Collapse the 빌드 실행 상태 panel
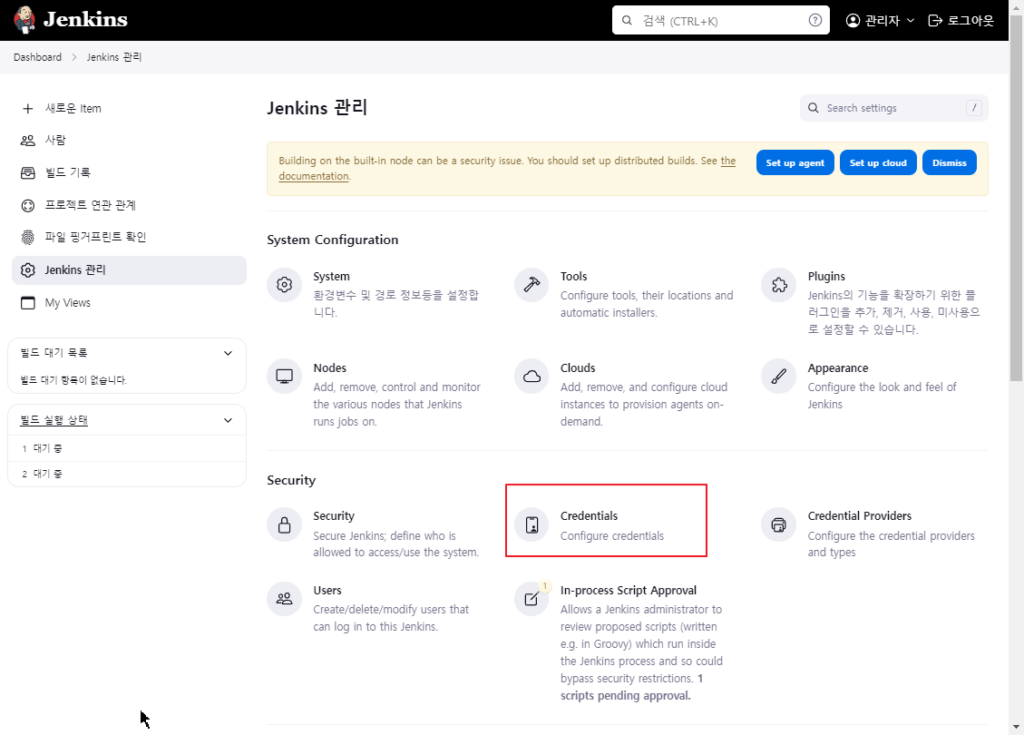 coord(228,421)
